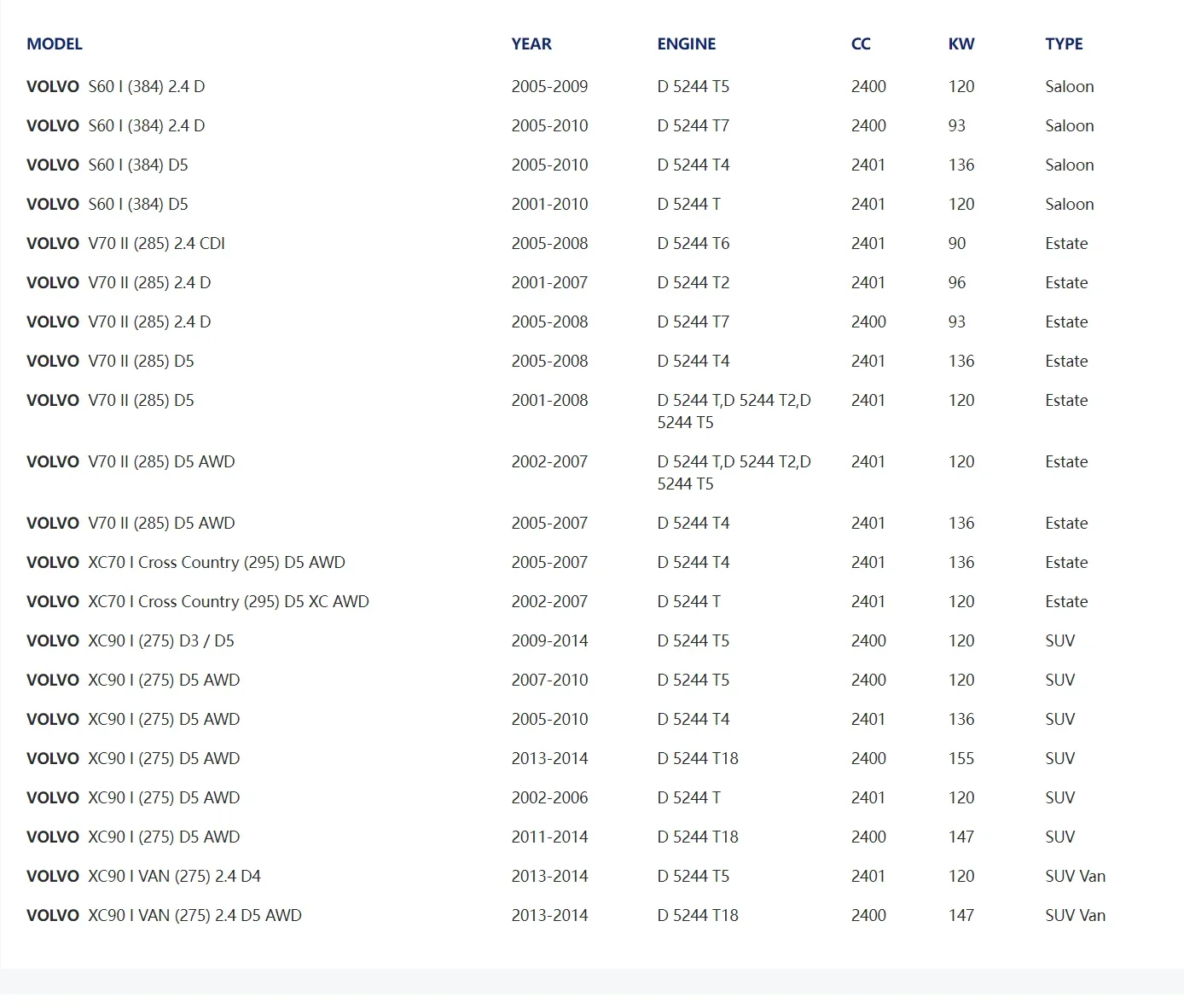Select the KW value 96
This screenshot has height=1008, width=1184.
pyautogui.click(x=957, y=282)
